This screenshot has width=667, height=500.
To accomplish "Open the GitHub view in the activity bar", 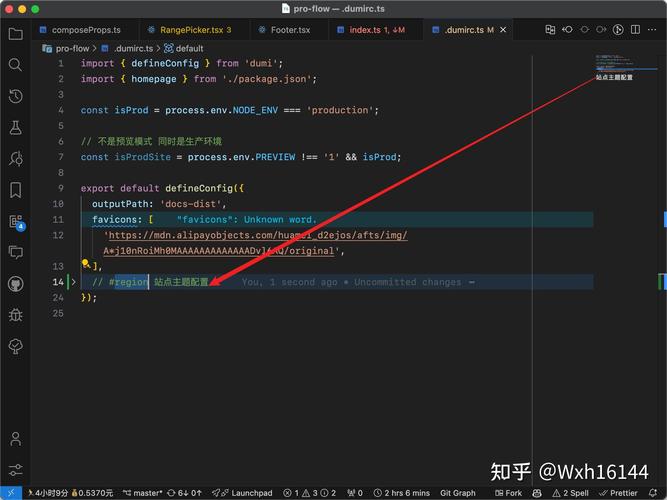I will pos(15,284).
